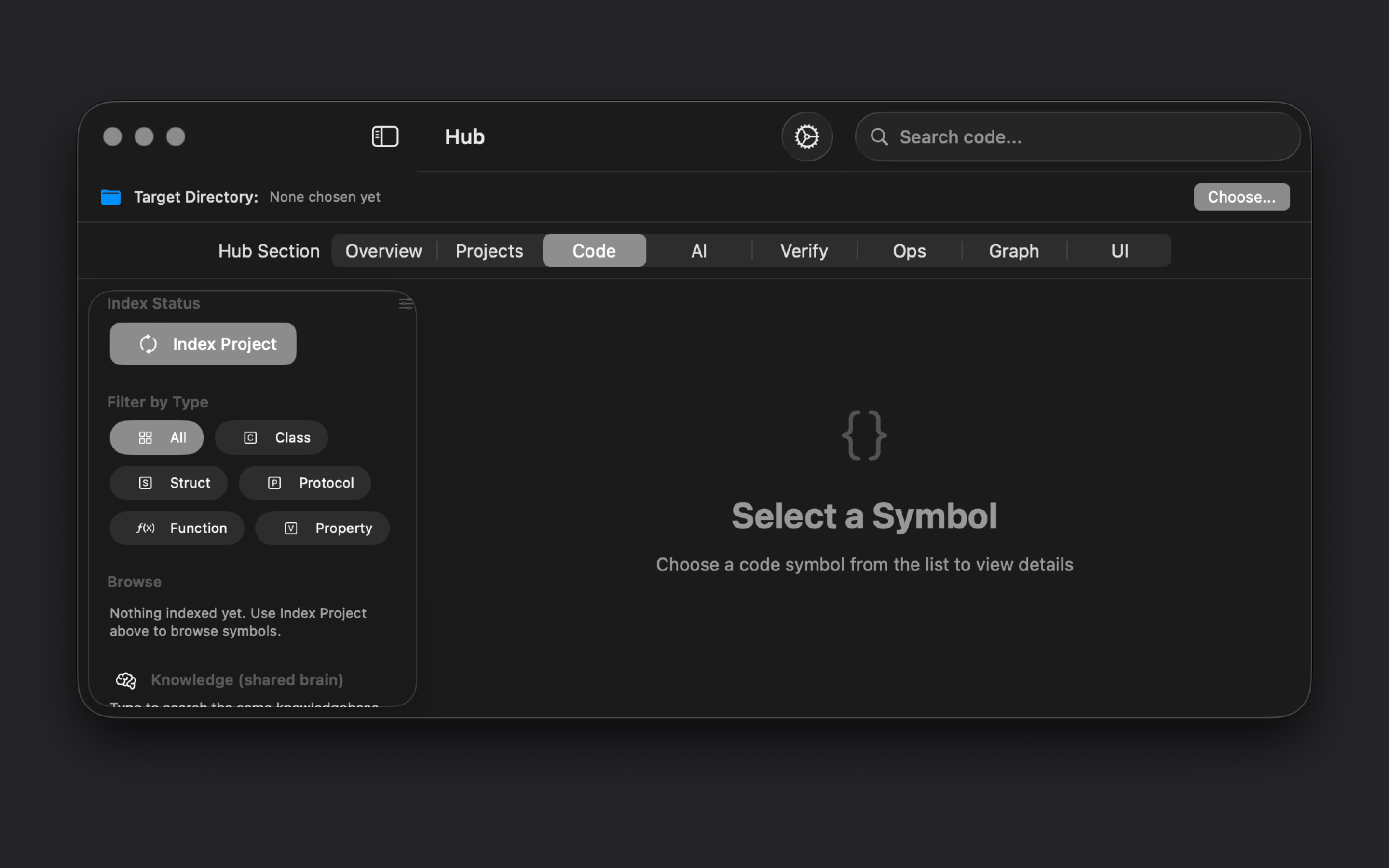Filter symbols by Protocol
The width and height of the screenshot is (1389, 868).
[x=305, y=483]
